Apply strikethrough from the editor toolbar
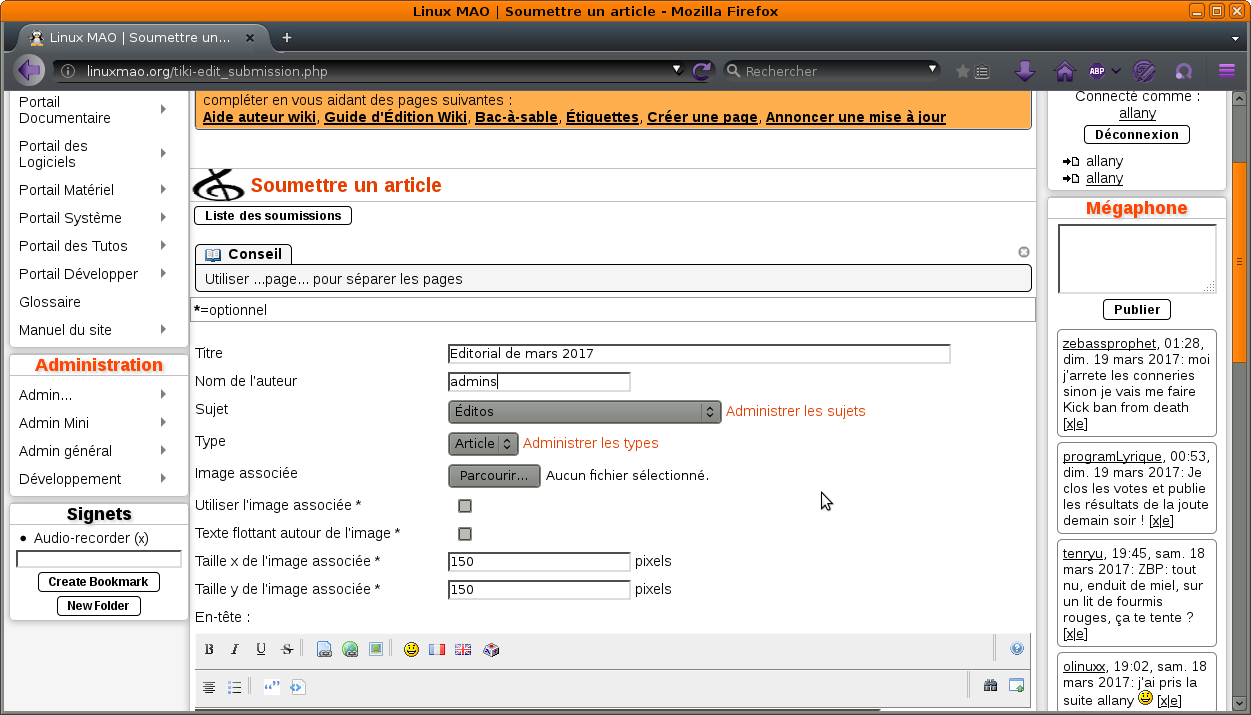This screenshot has width=1251, height=715. coord(287,650)
